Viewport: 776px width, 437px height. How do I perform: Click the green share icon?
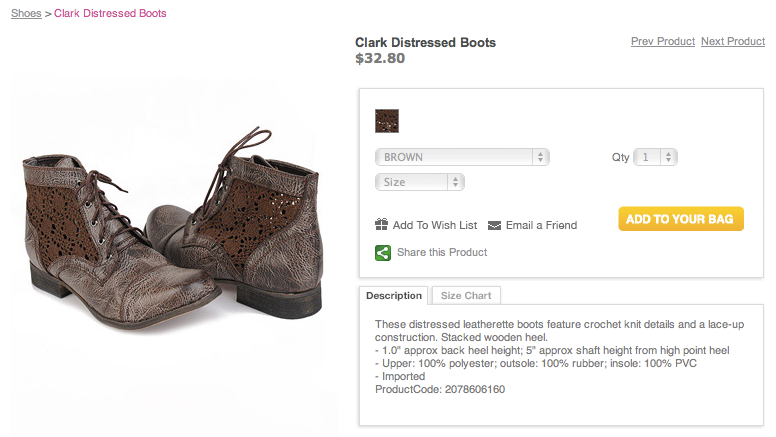(x=383, y=252)
